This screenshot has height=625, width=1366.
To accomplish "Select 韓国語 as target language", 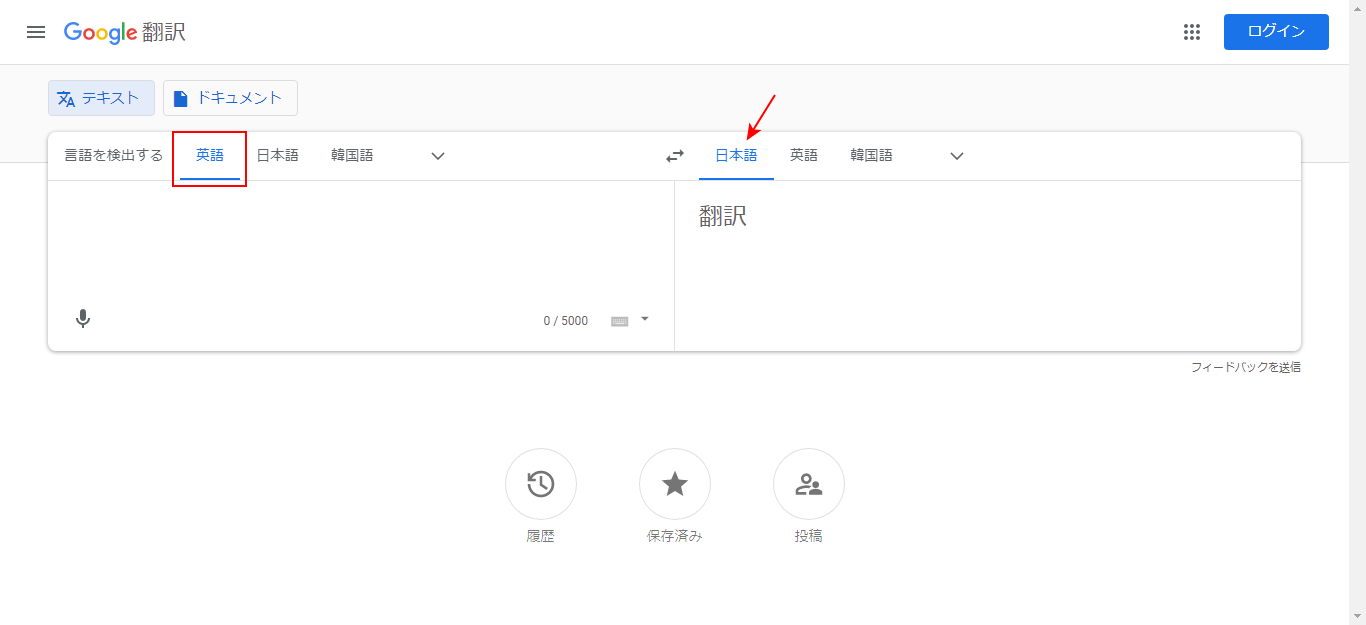I will pyautogui.click(x=872, y=156).
